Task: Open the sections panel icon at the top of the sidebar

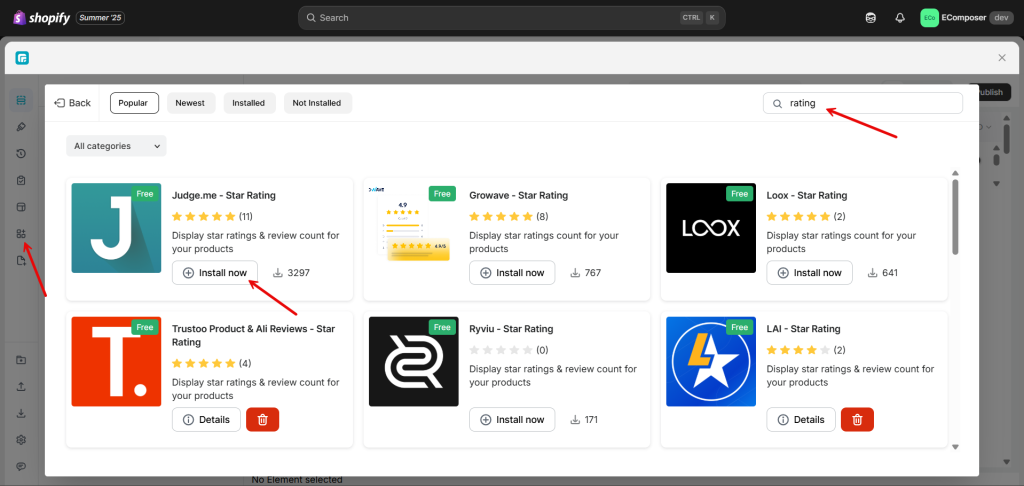Action: coord(21,100)
